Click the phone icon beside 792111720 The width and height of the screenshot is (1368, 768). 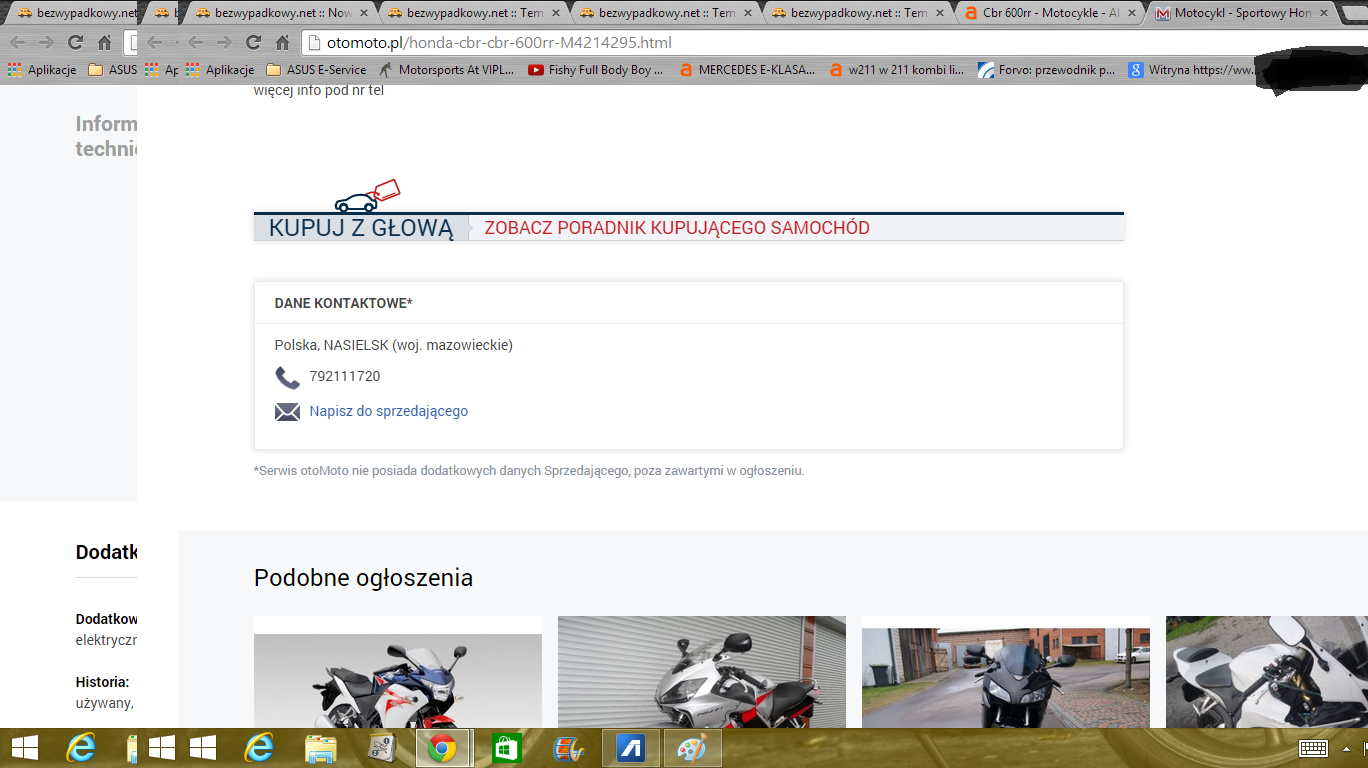pyautogui.click(x=287, y=378)
